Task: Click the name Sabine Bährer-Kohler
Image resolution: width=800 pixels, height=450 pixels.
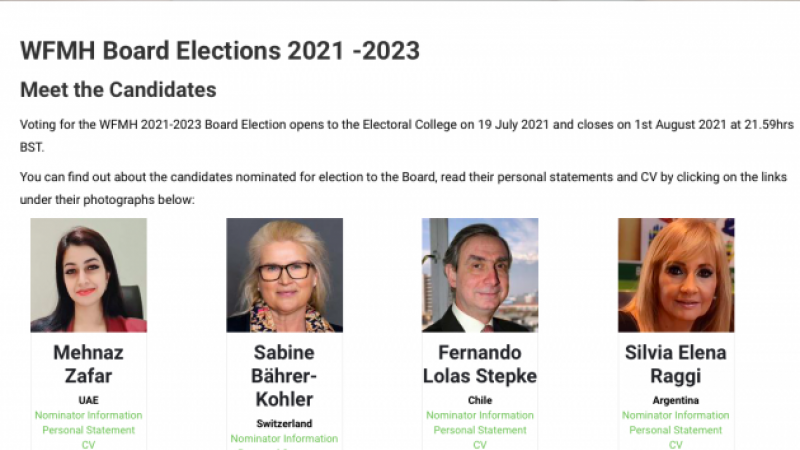Action: (284, 376)
